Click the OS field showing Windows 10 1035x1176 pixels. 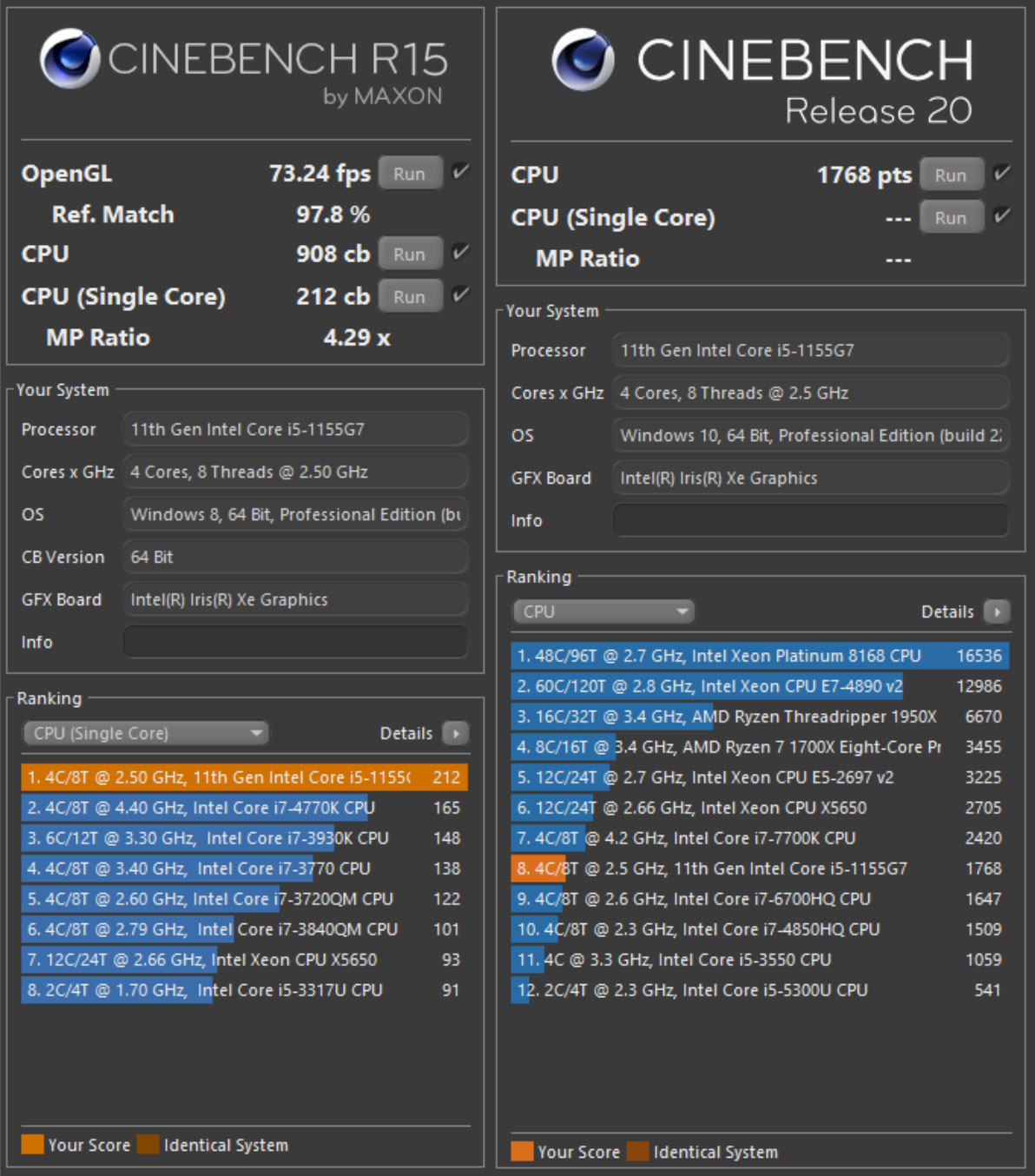(x=811, y=435)
